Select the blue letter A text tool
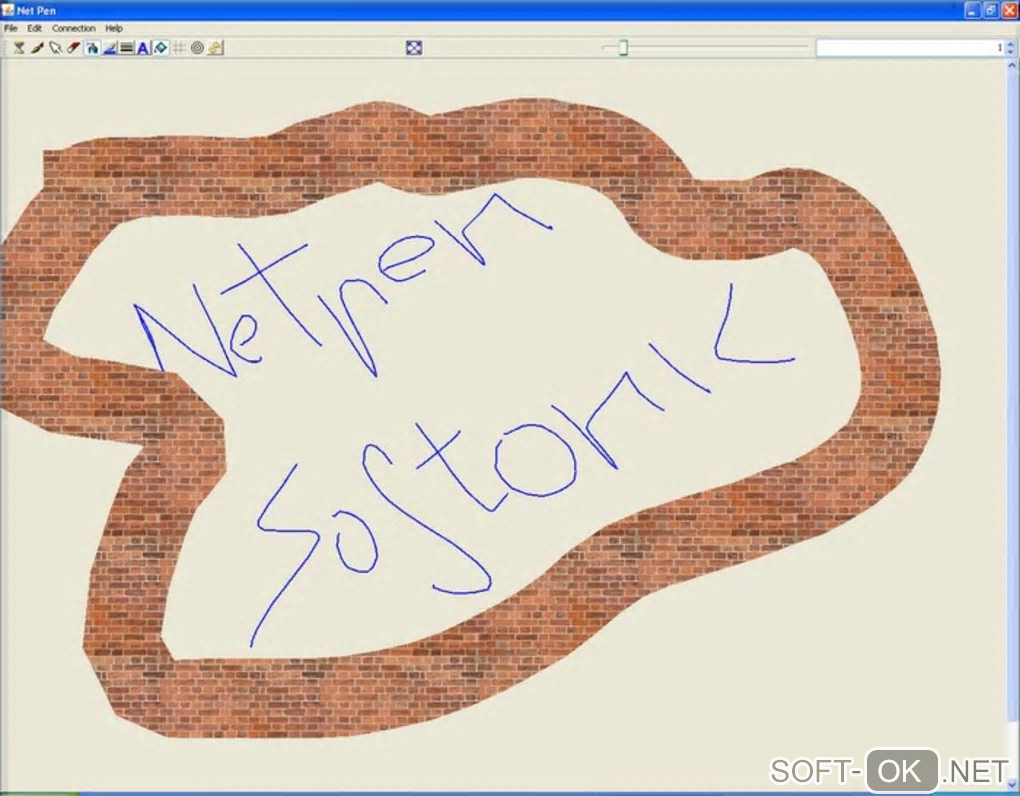 [143, 47]
